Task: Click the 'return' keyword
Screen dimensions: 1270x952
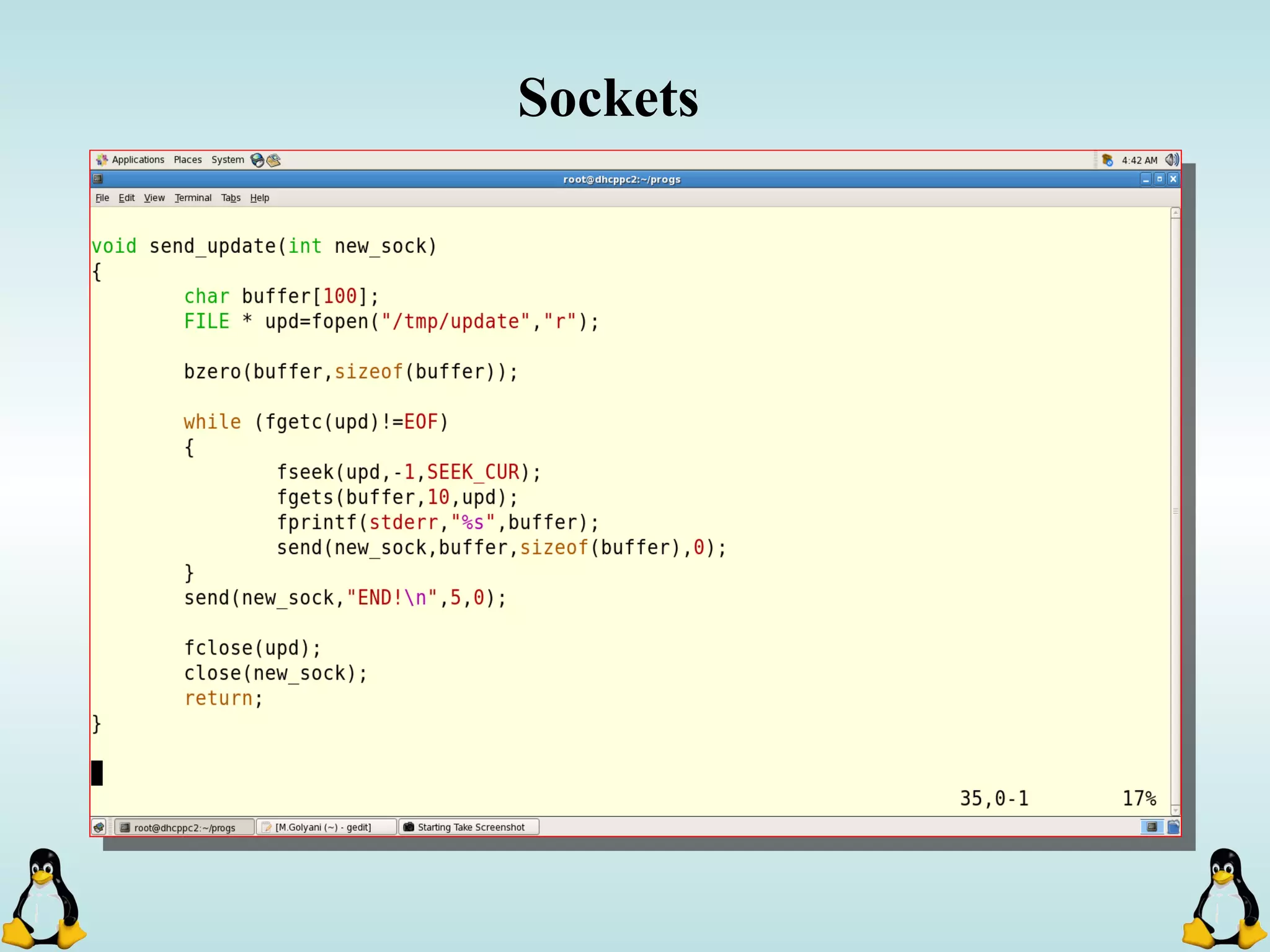Action: 218,699
